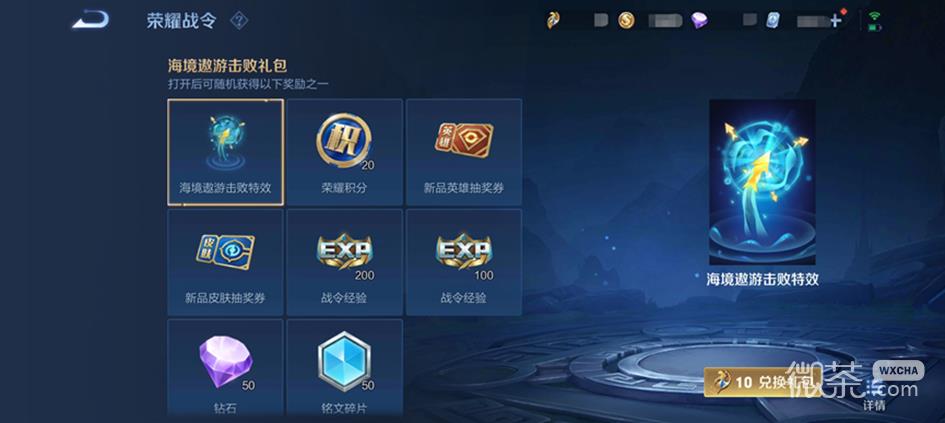
Task: Select the 海境遨游击败特效 reward tile
Action: [225, 152]
